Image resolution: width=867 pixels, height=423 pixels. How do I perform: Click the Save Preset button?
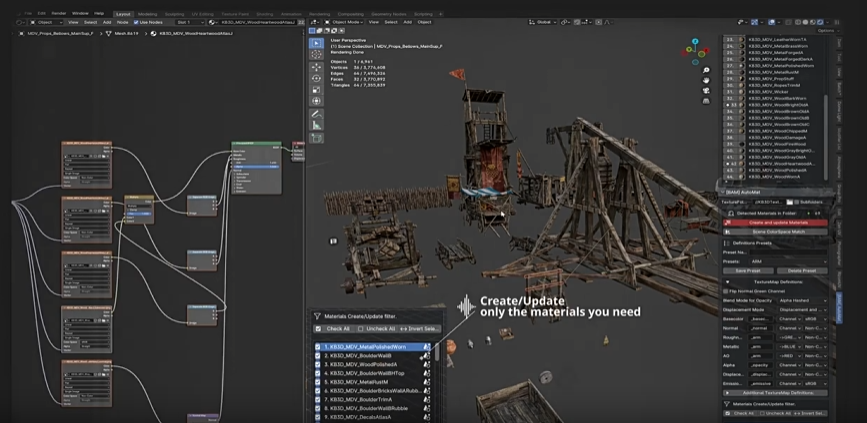(748, 270)
